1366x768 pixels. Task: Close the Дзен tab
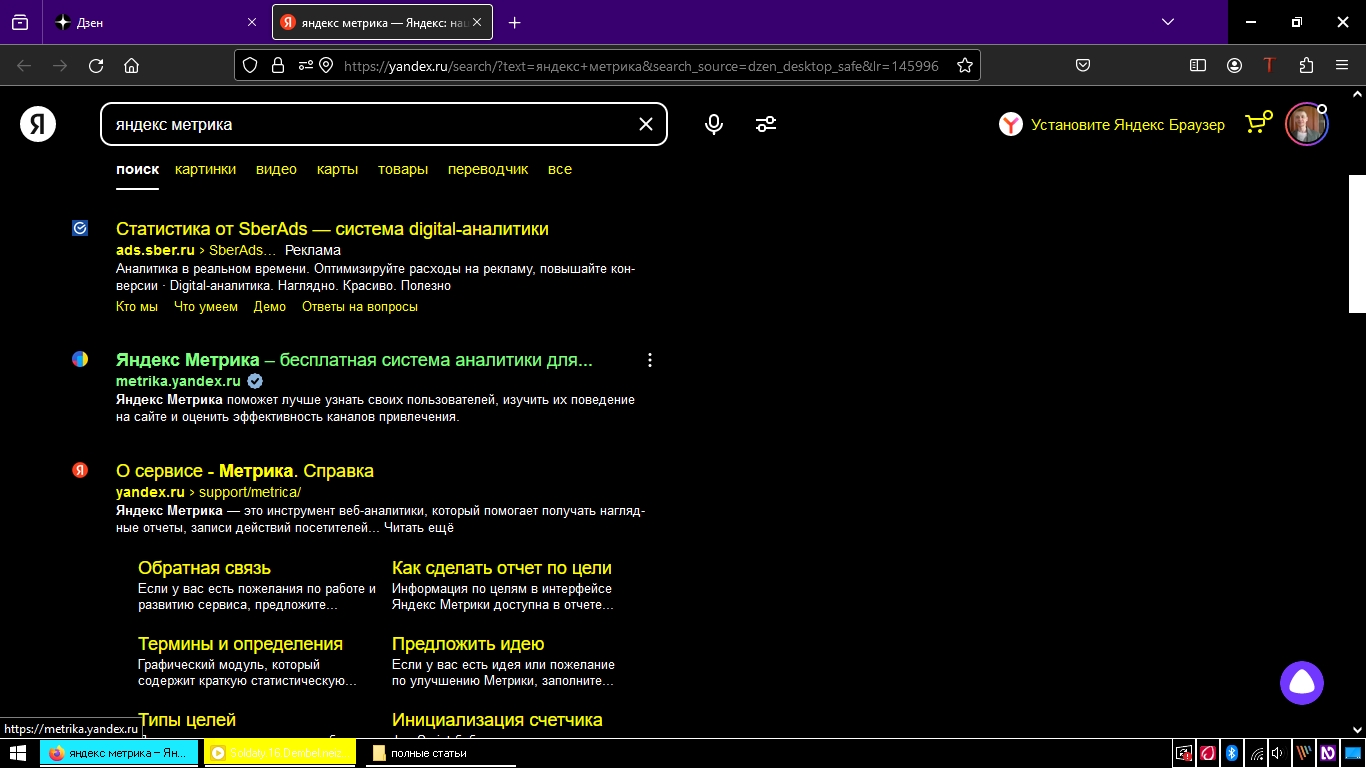coord(251,22)
